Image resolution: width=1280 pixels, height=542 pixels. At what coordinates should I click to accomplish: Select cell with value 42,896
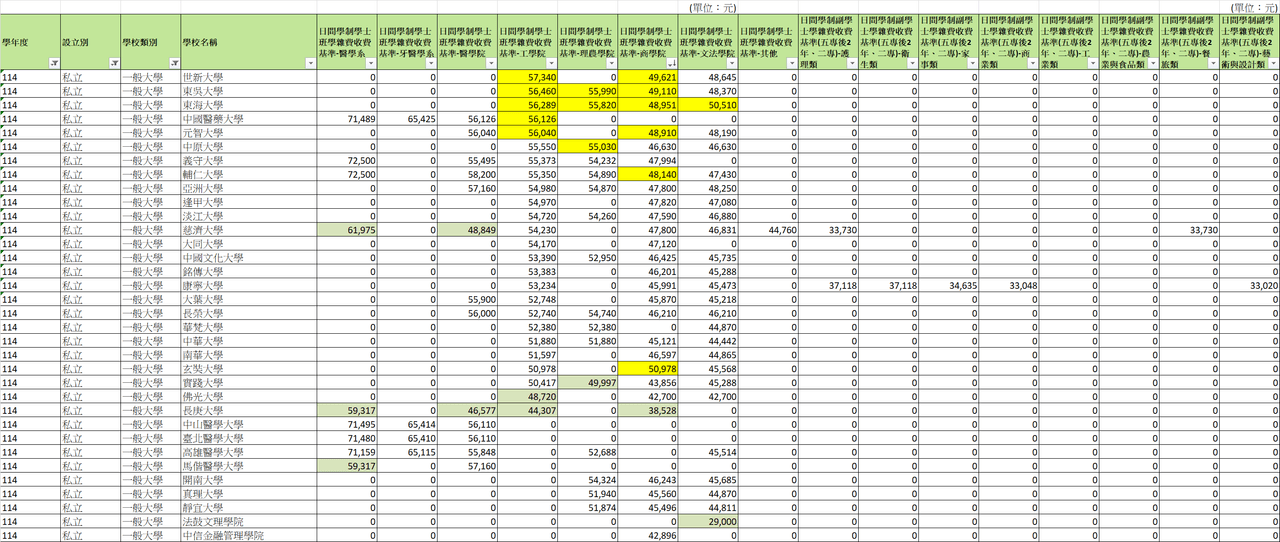click(x=648, y=536)
